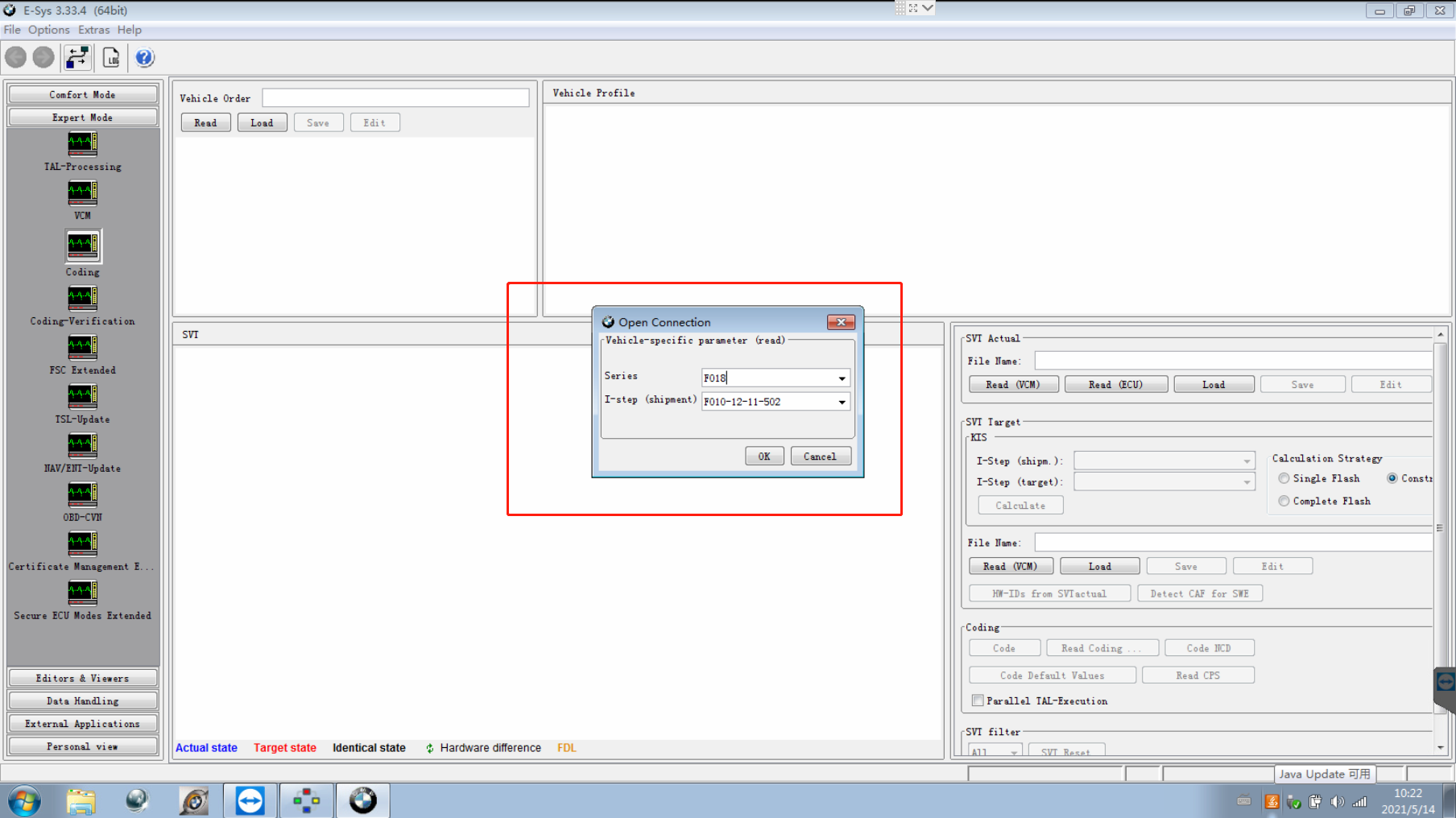Viewport: 1456px width, 818px height.
Task: Open the VCM module icon
Action: pos(82,193)
